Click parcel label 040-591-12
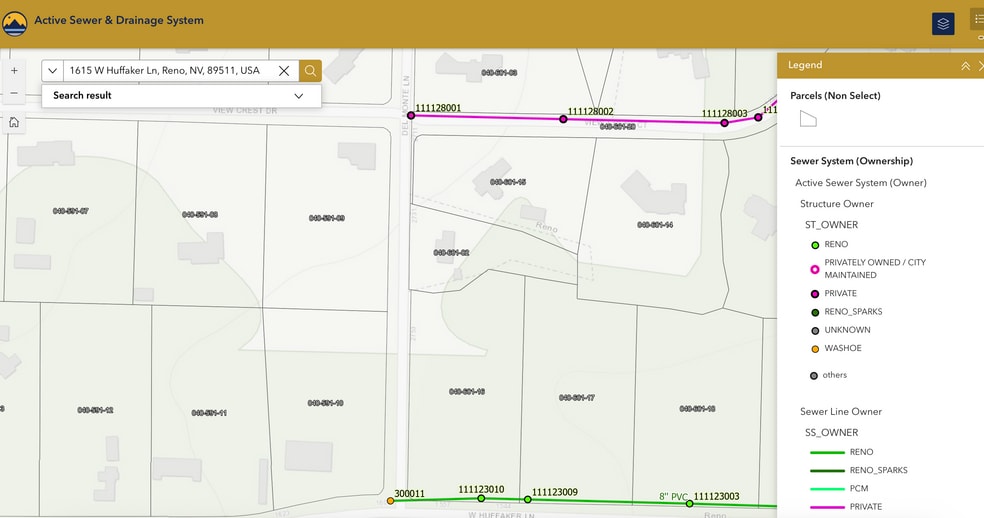This screenshot has width=984, height=518. coord(95,410)
